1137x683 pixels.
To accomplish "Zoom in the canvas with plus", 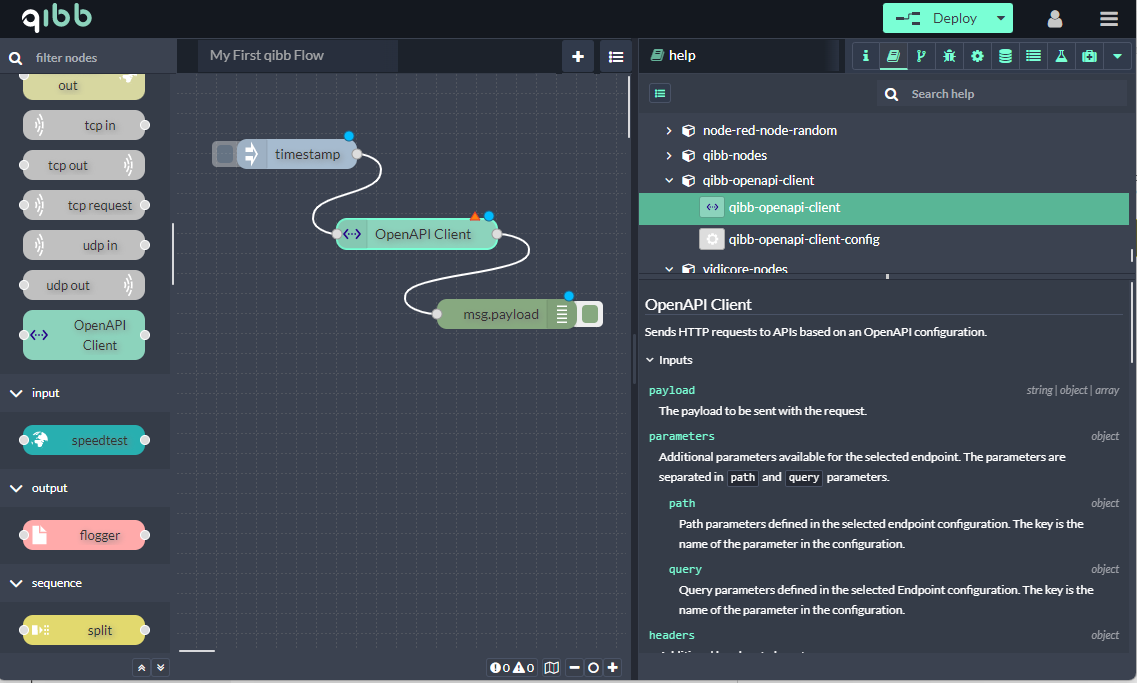I will pos(613,668).
